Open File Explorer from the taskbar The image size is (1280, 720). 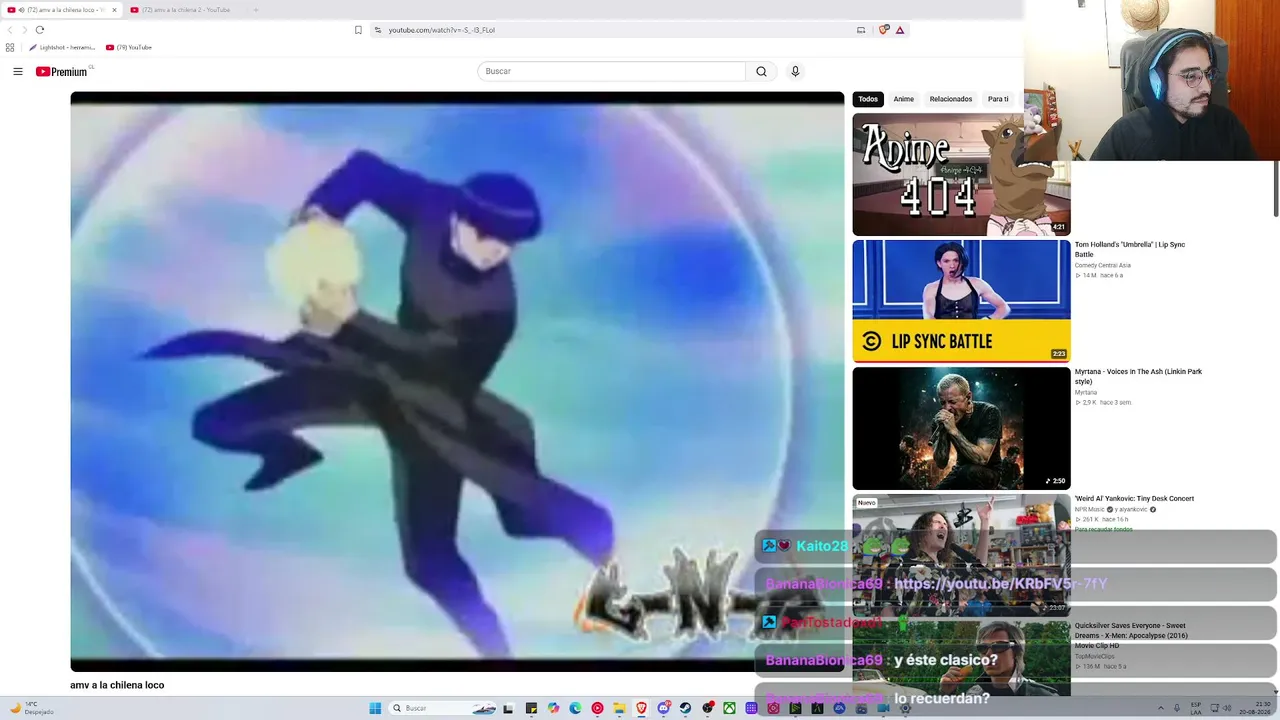tap(619, 708)
